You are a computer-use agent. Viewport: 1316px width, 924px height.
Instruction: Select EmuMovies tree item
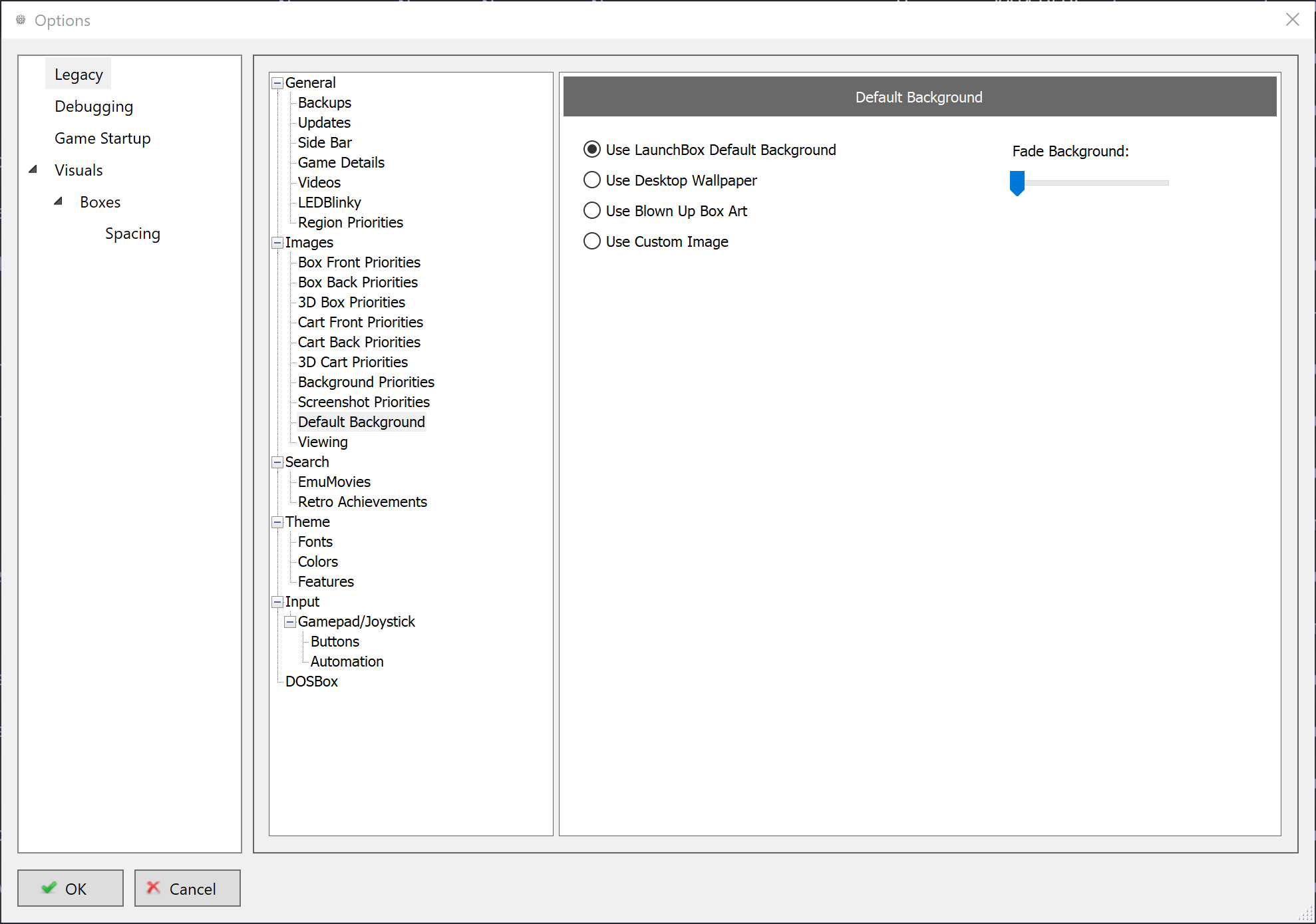(x=334, y=482)
